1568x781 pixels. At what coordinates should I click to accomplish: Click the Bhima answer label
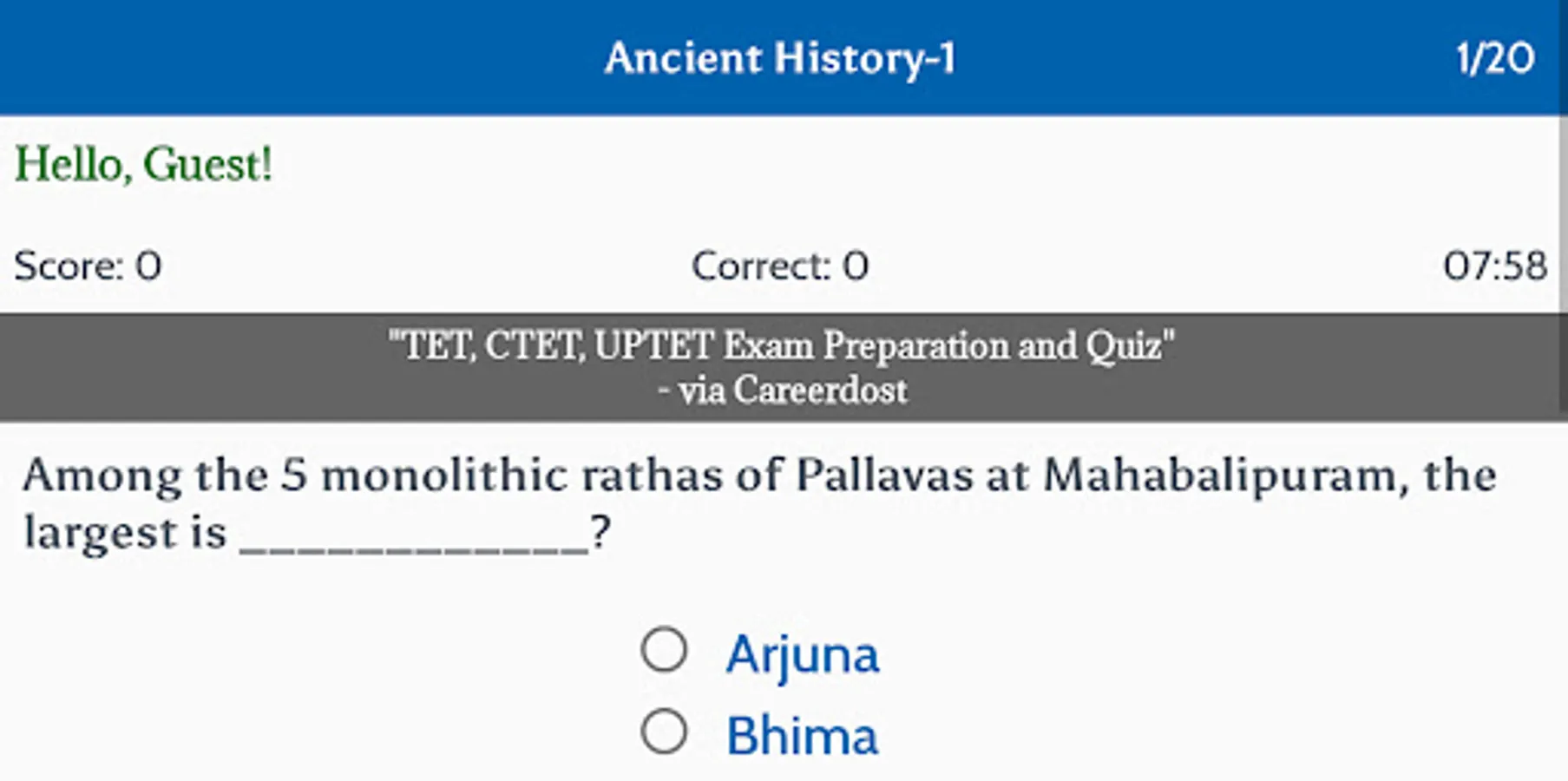point(802,736)
